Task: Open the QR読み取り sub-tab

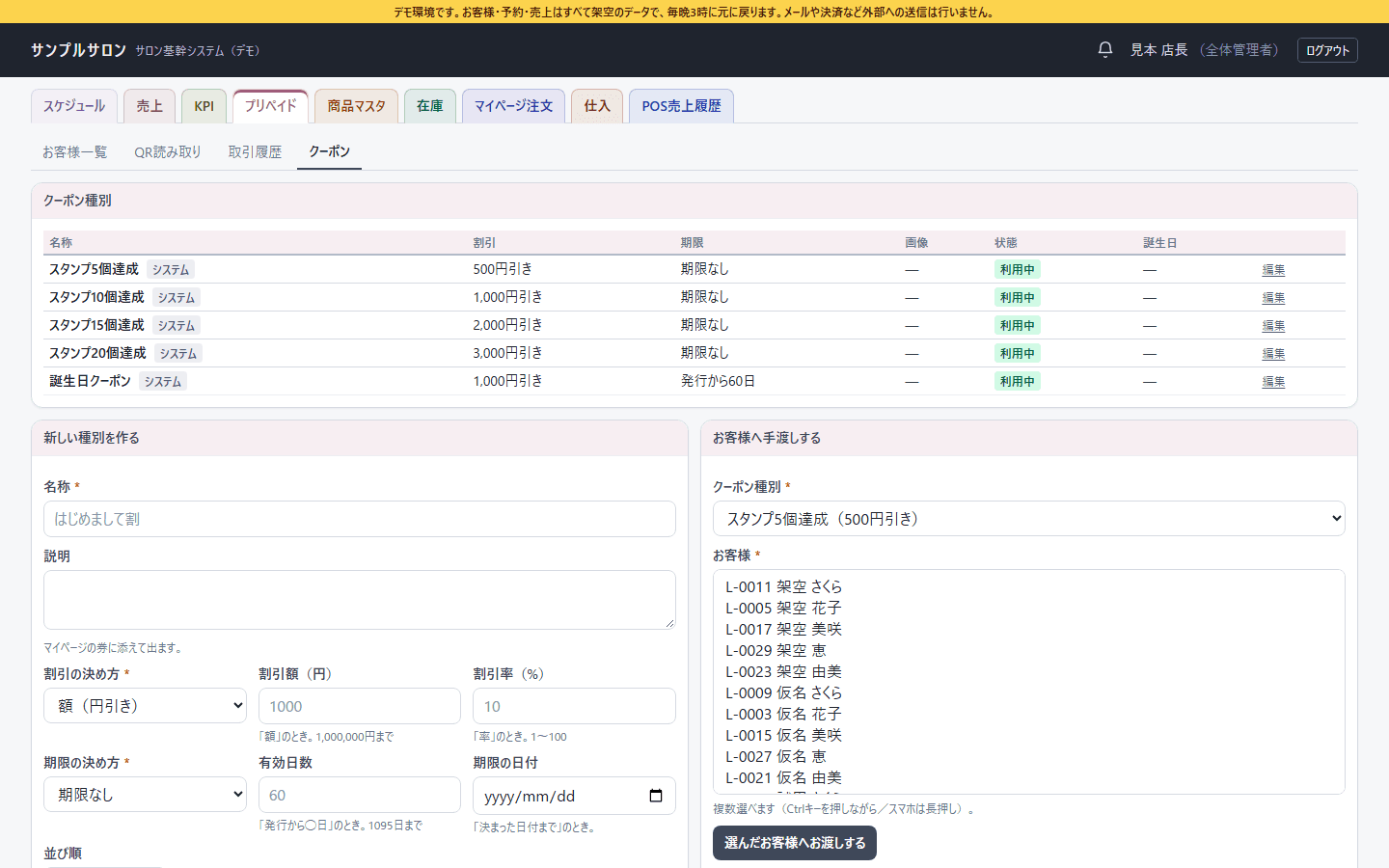Action: click(x=168, y=152)
